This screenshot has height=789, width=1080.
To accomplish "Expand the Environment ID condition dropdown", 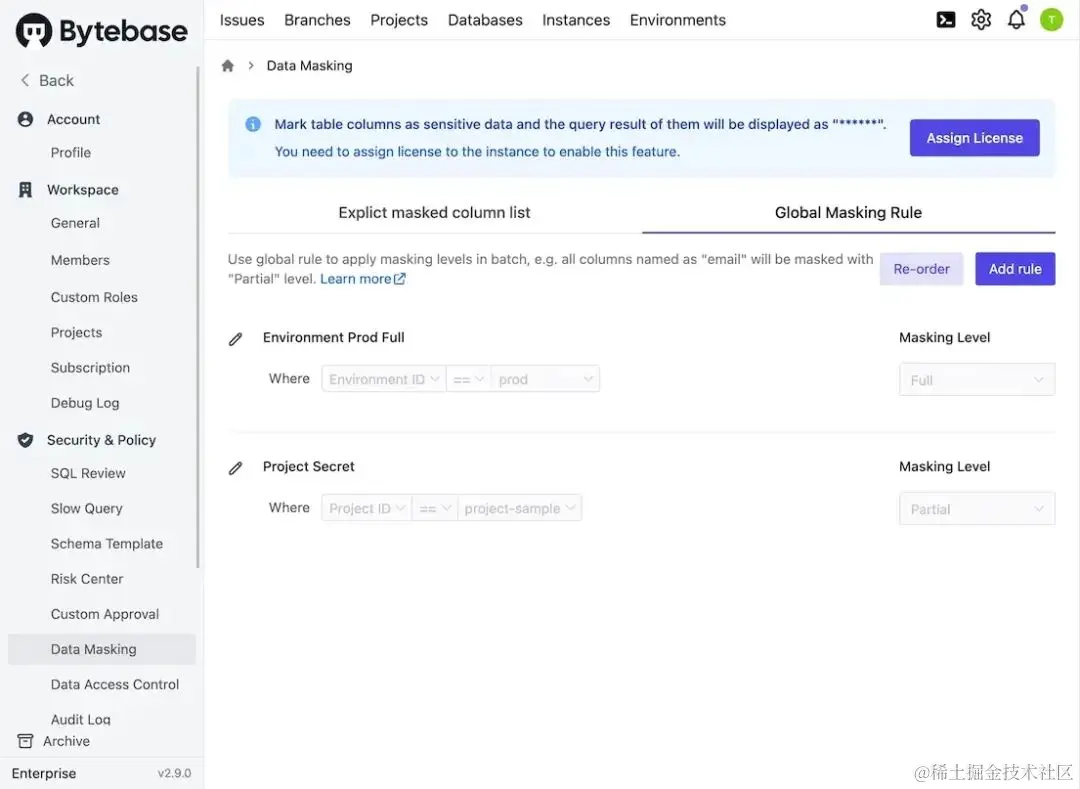I will (x=384, y=379).
